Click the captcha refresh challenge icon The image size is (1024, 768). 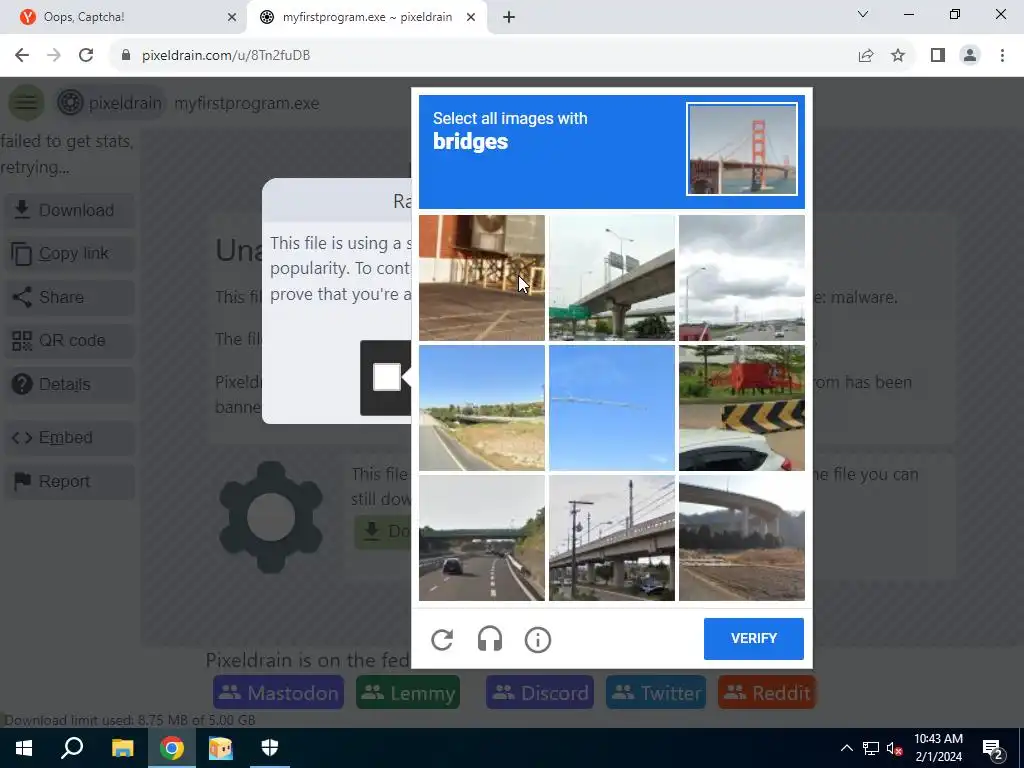tap(442, 639)
